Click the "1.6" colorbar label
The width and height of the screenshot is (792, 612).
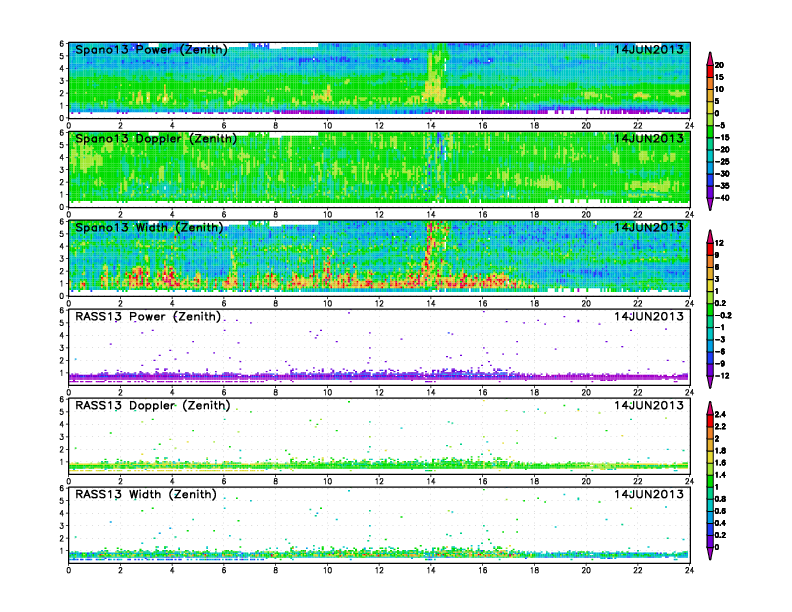click(720, 463)
